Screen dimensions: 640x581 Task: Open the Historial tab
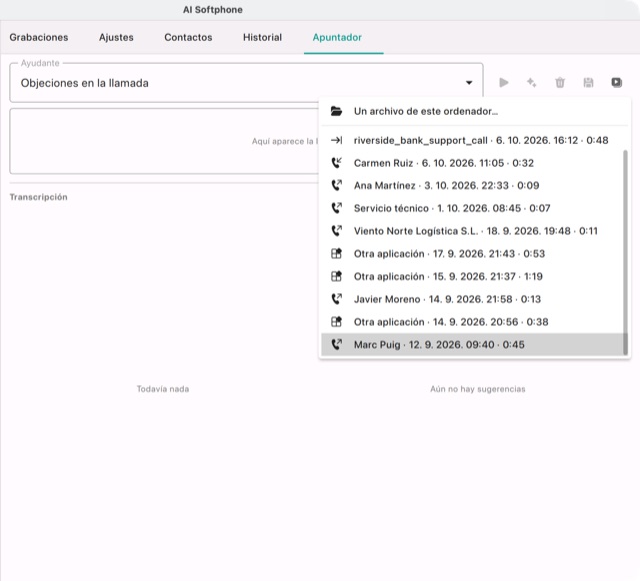point(262,37)
